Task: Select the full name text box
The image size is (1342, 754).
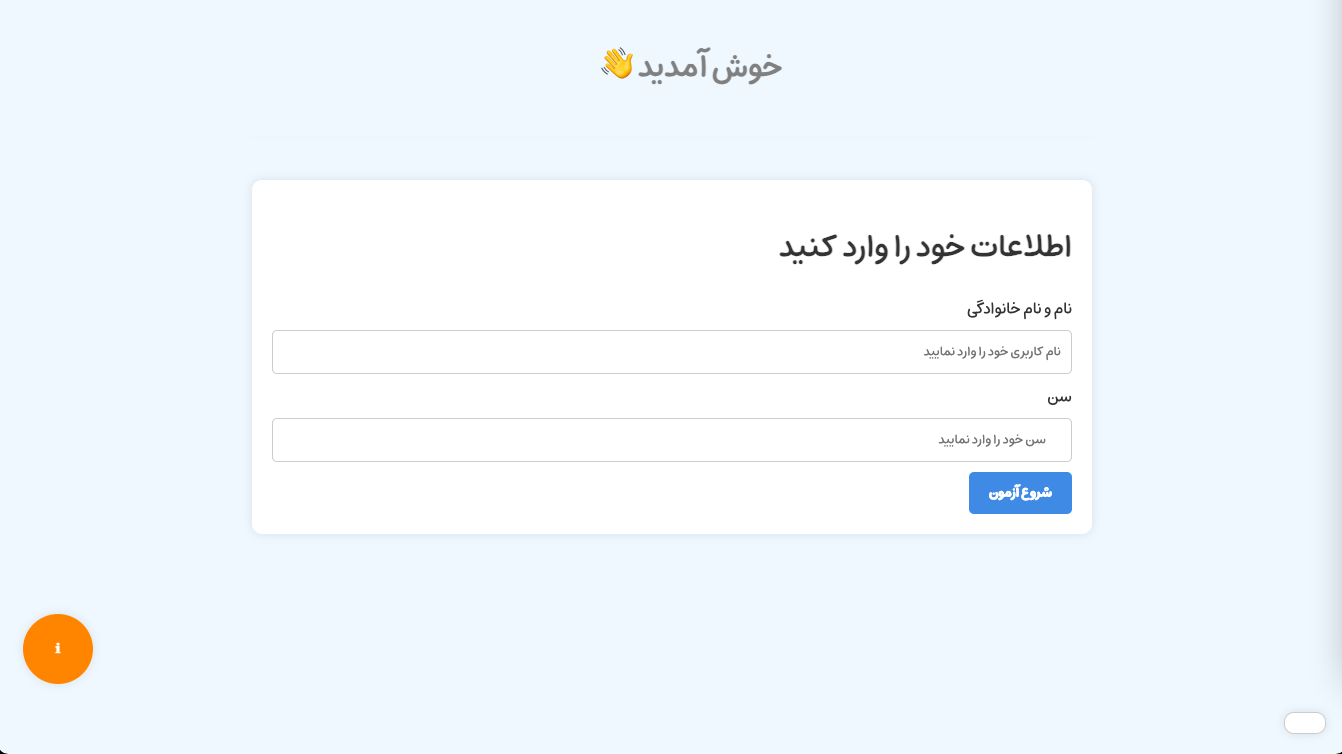Action: (672, 352)
